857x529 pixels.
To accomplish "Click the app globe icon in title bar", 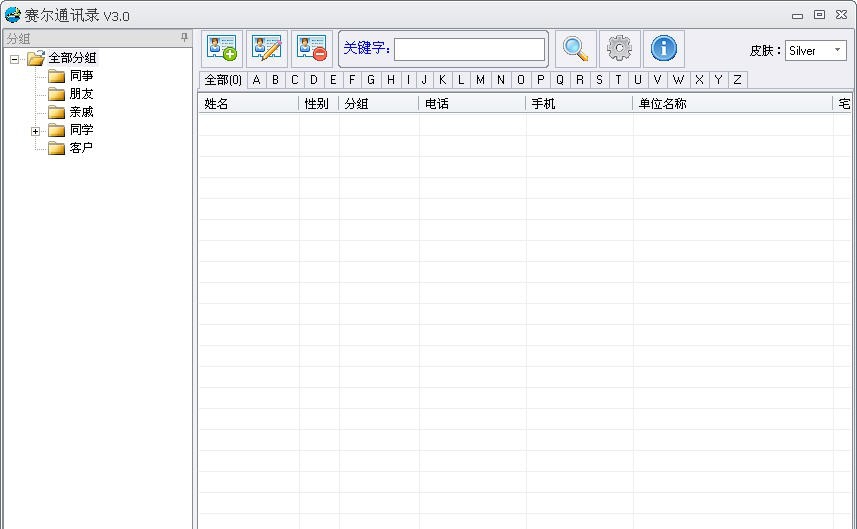I will (x=12, y=15).
